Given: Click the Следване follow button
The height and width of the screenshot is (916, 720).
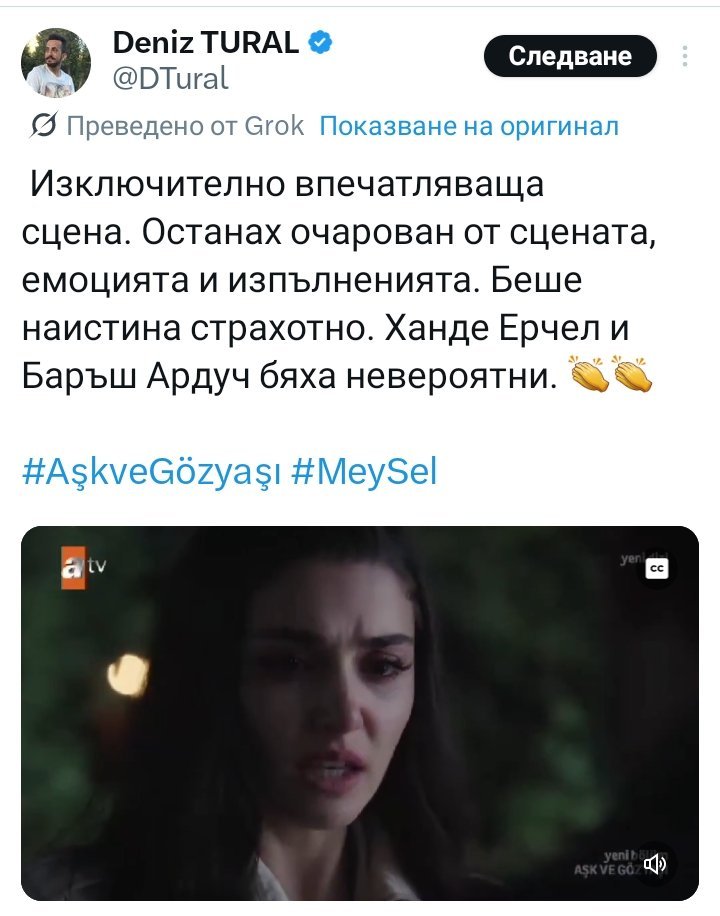Looking at the screenshot, I should [x=570, y=56].
